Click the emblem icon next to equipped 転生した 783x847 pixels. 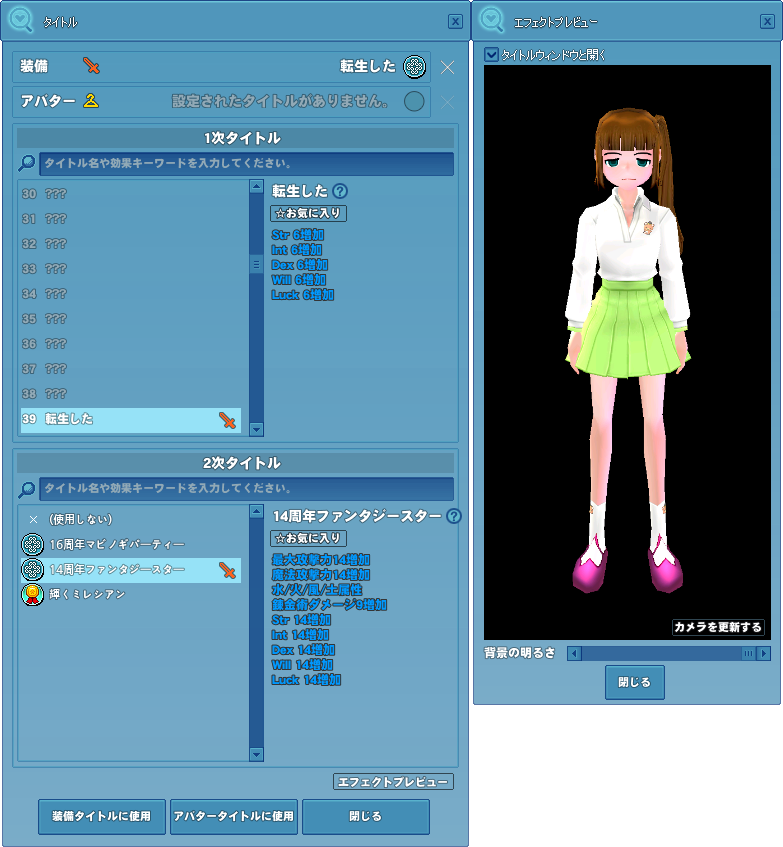pyautogui.click(x=414, y=67)
